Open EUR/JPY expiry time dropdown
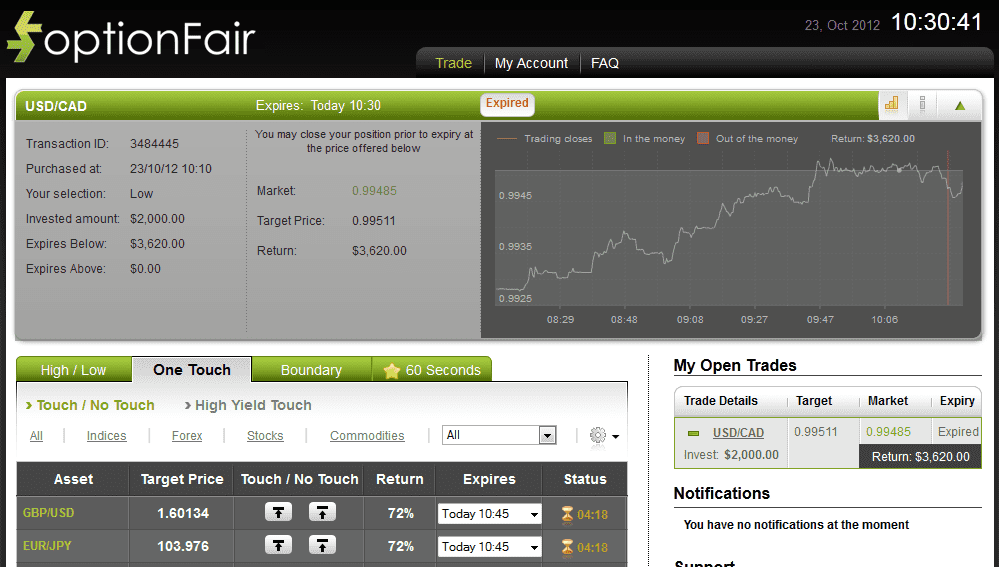 tap(489, 547)
